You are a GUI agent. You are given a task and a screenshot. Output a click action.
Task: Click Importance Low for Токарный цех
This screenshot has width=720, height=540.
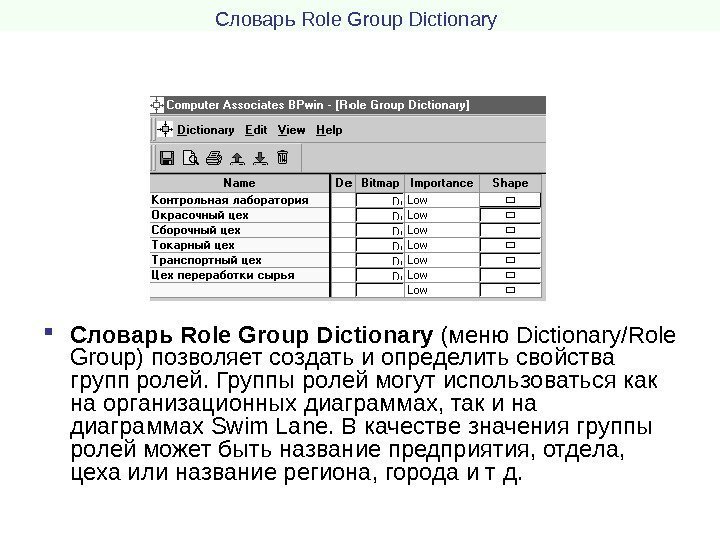442,245
